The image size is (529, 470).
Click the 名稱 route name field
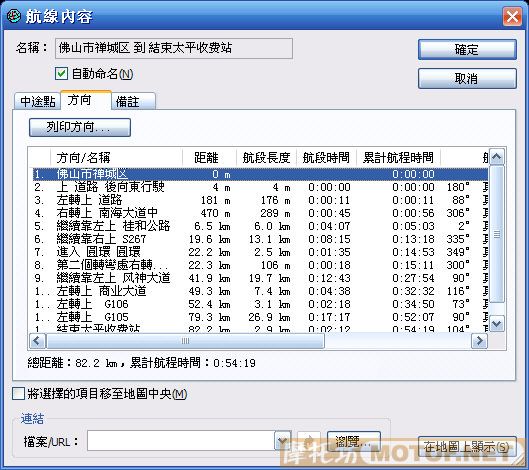pos(174,49)
